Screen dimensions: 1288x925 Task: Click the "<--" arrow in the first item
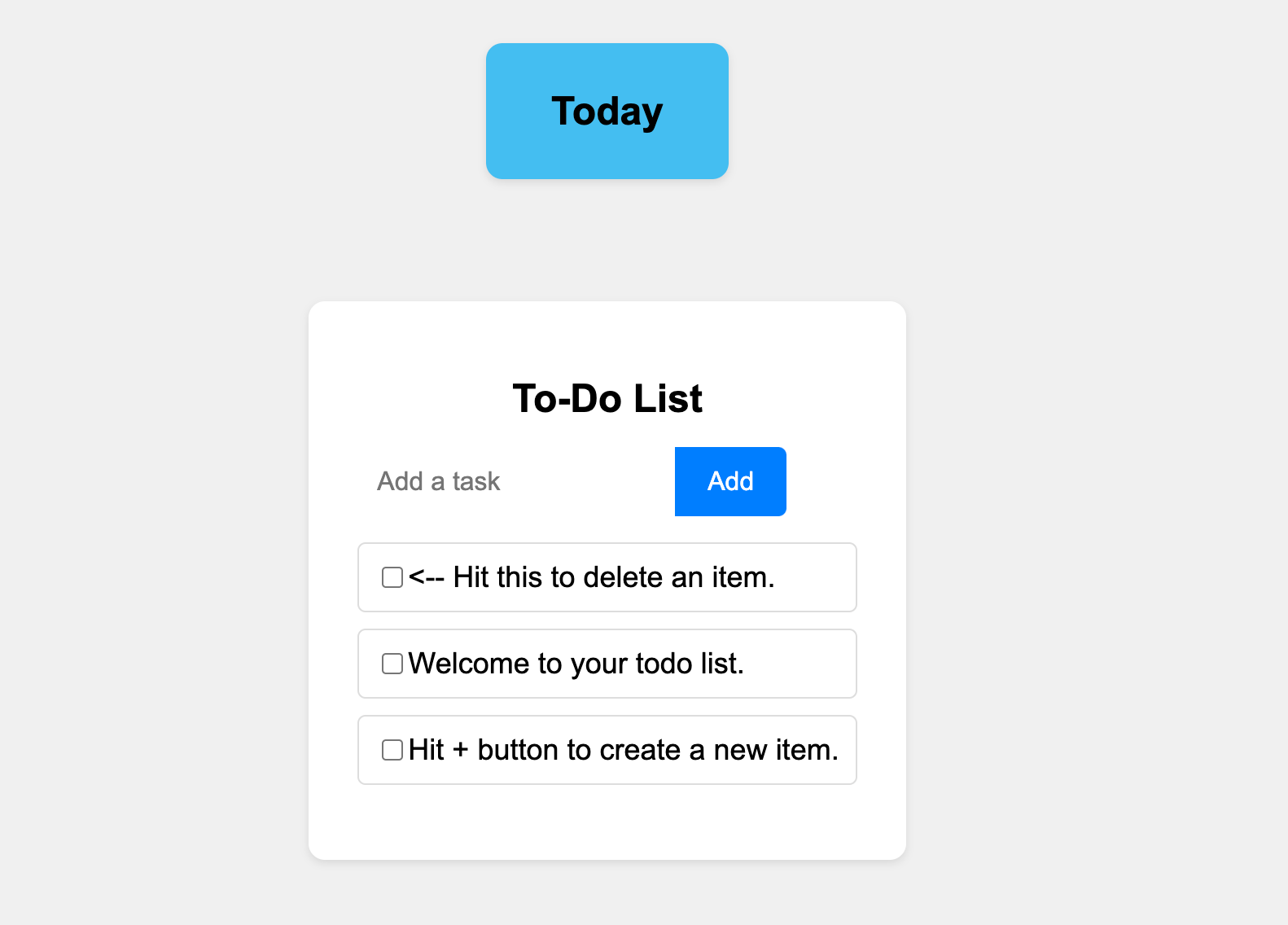coord(426,577)
